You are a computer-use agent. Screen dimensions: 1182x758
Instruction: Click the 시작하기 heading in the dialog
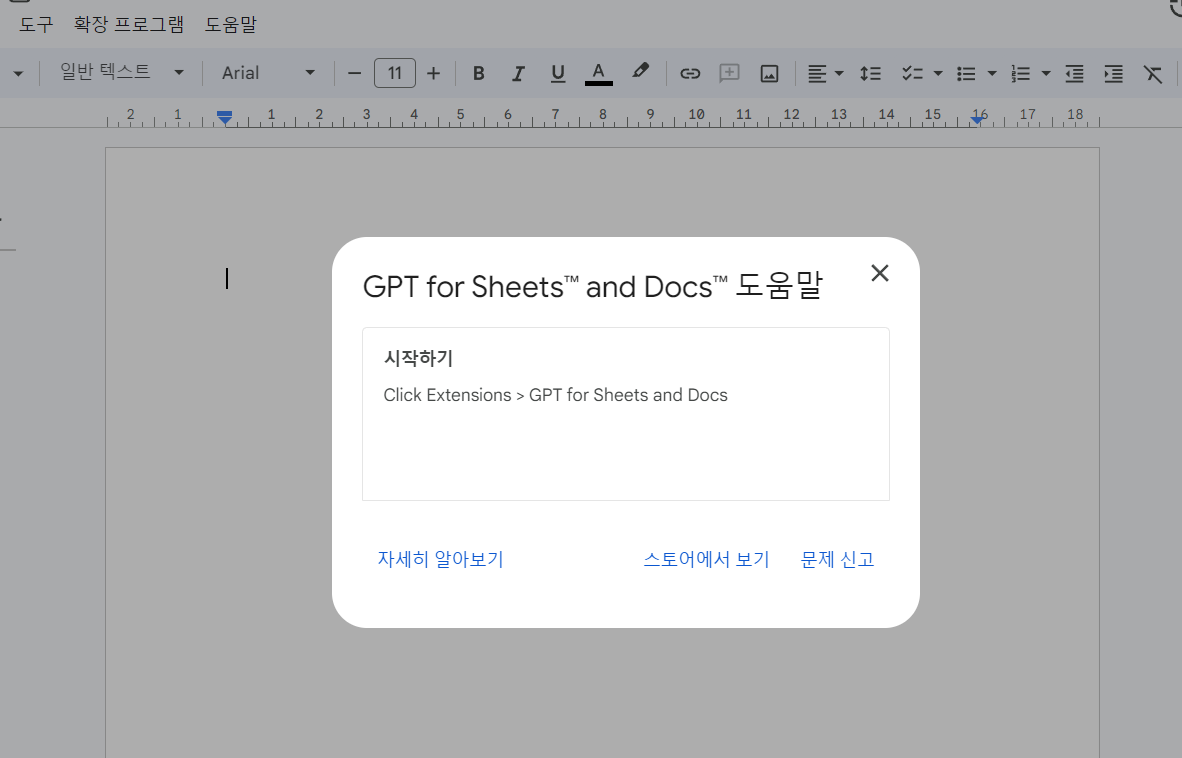click(418, 358)
